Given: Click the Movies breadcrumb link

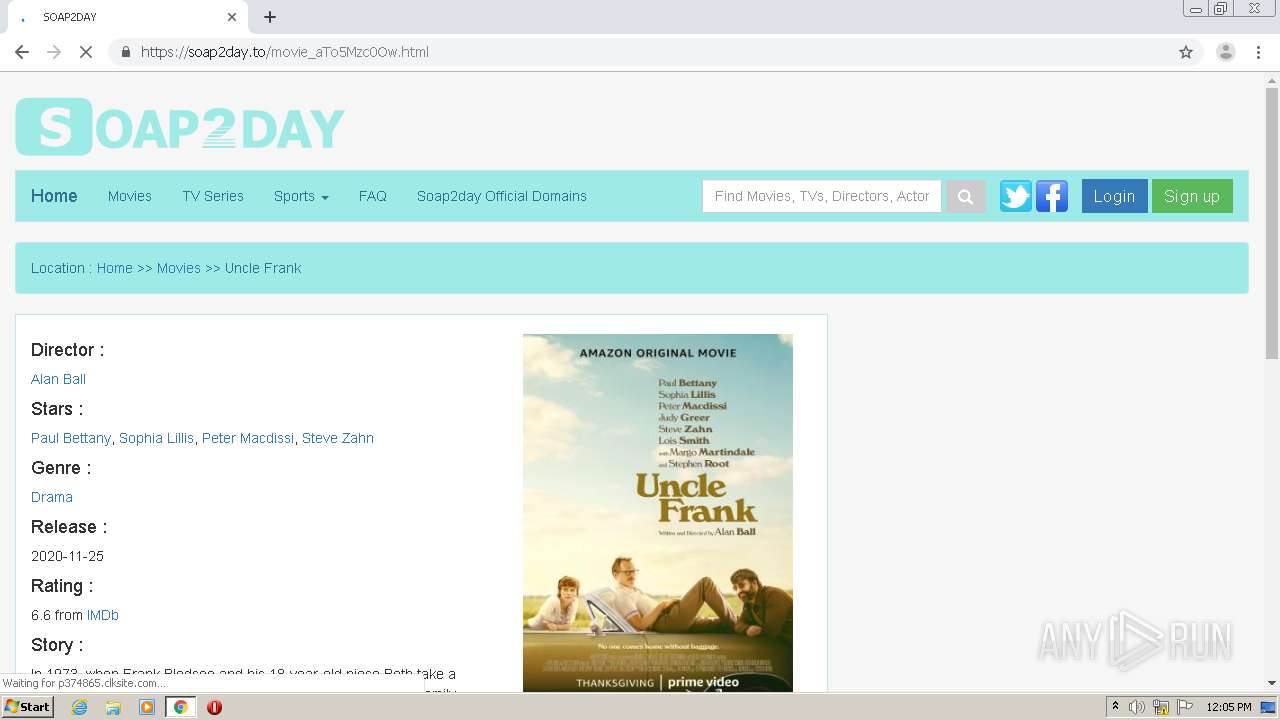Looking at the screenshot, I should (x=179, y=268).
